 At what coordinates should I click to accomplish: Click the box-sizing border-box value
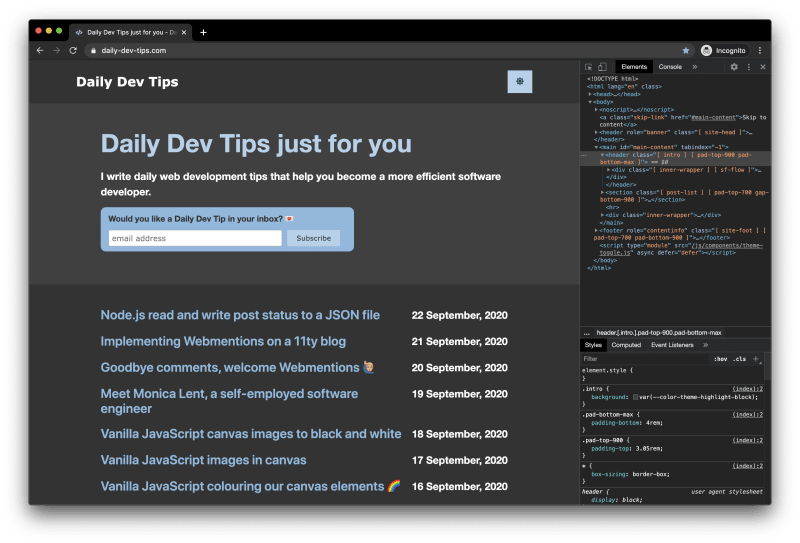click(651, 474)
